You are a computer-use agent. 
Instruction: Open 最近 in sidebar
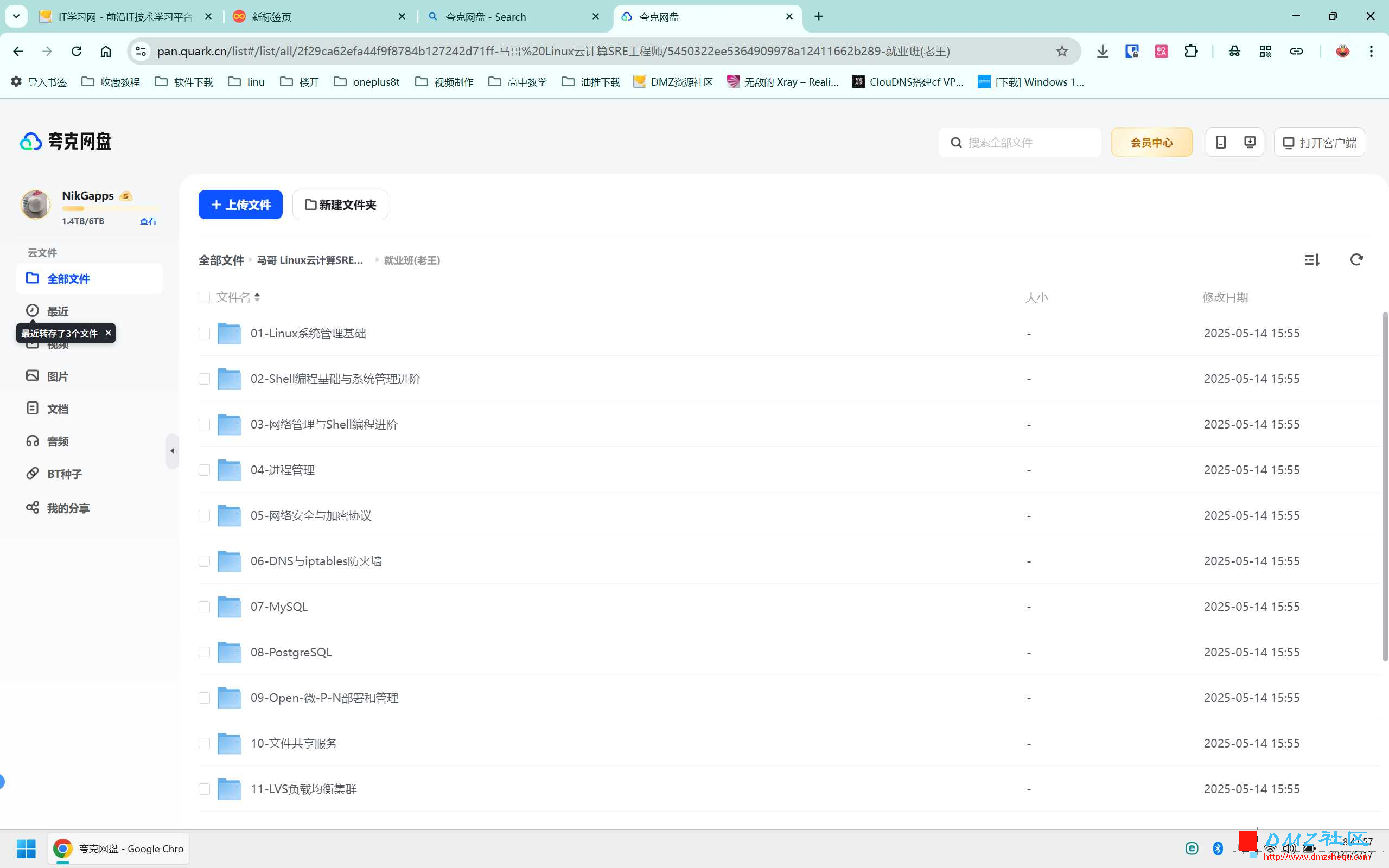[47, 311]
